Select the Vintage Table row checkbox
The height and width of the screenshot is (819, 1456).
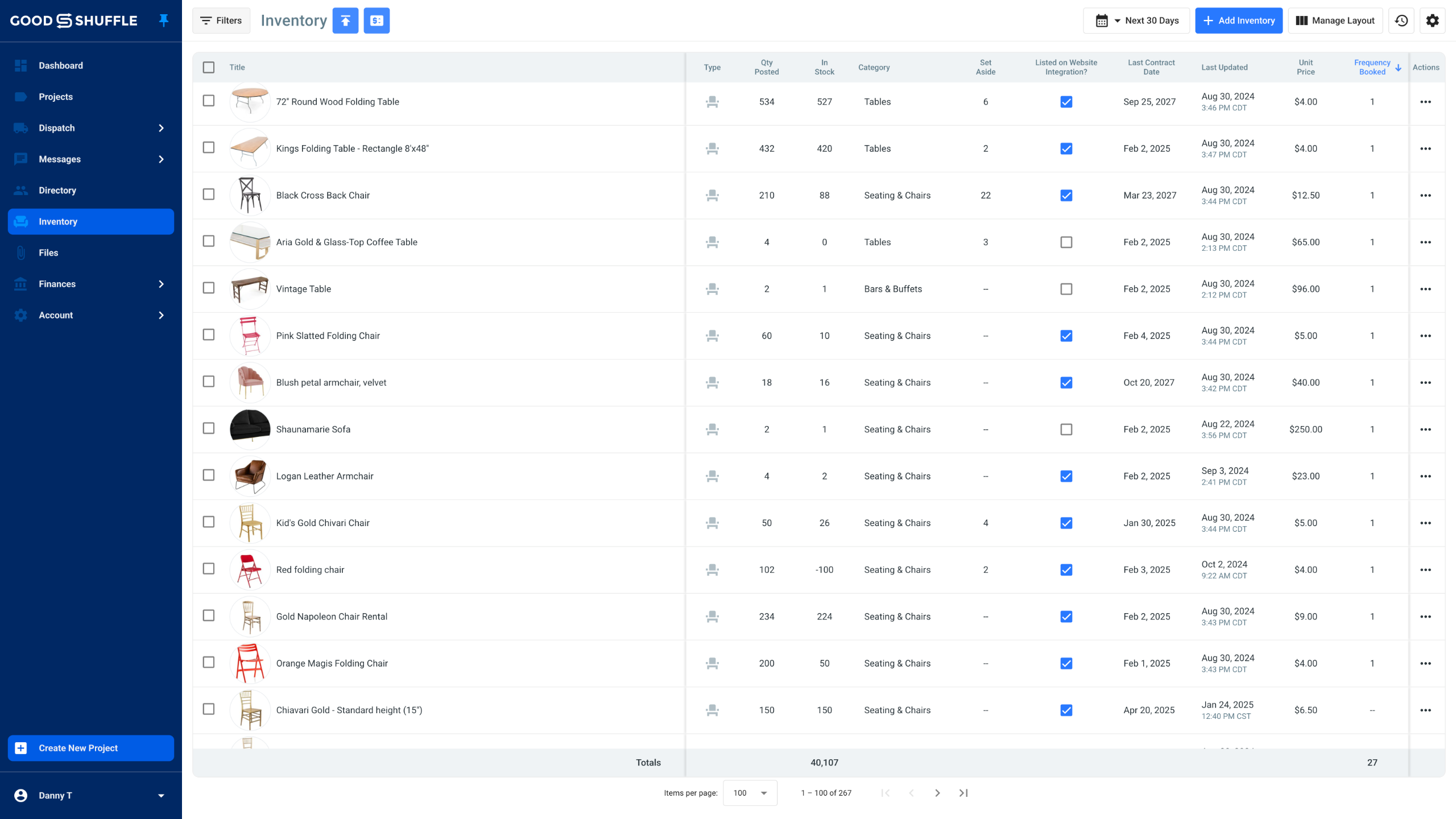(x=209, y=288)
